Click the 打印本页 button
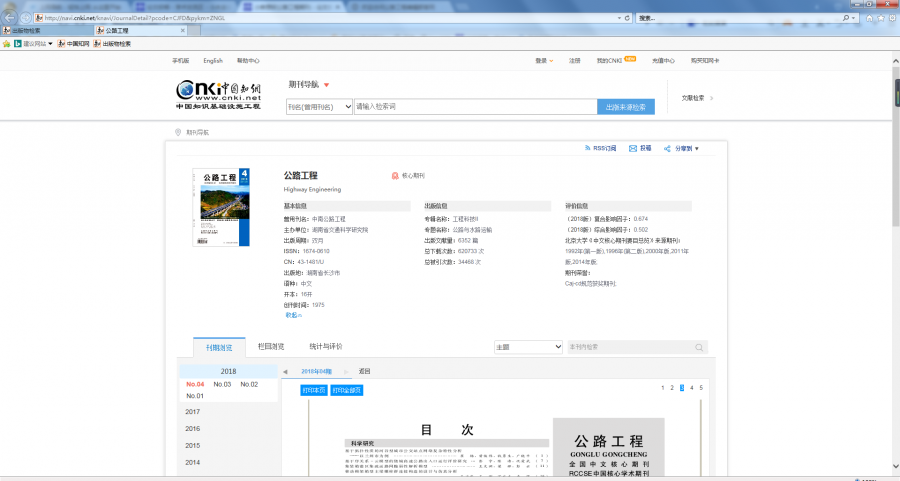 point(313,390)
